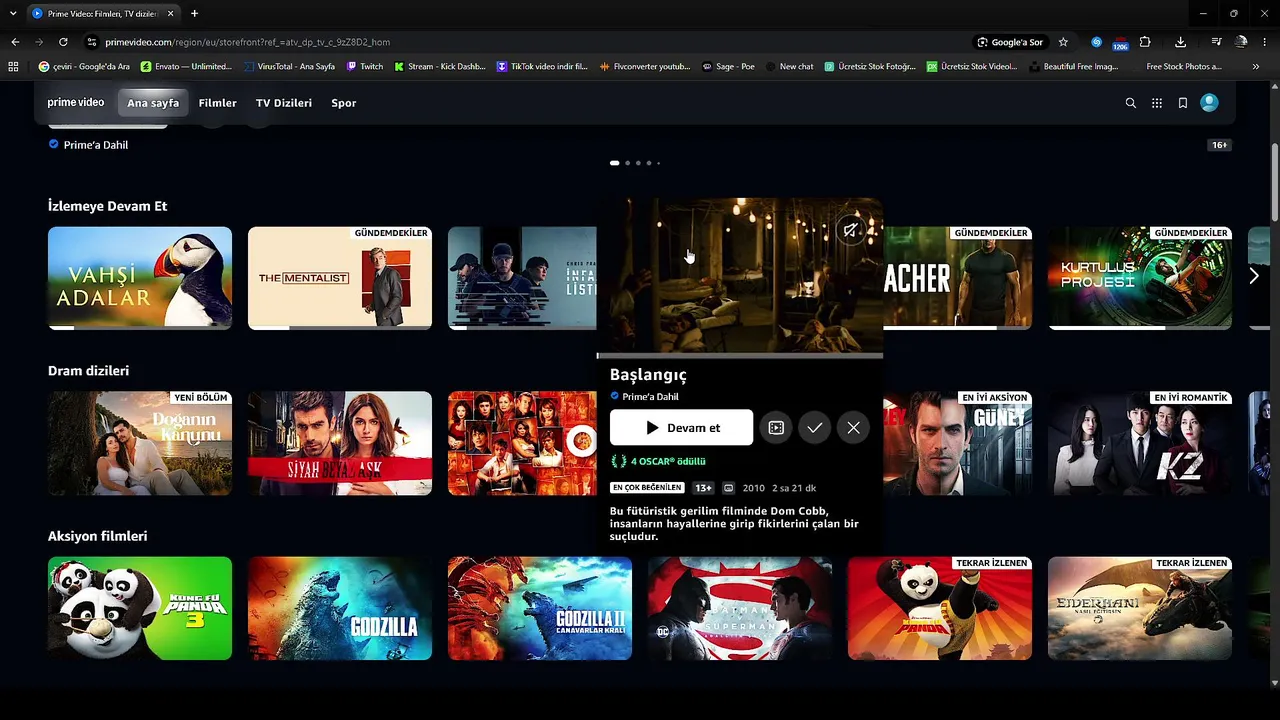1280x720 pixels.
Task: Open the apps grid in bookmarks bar
Action: click(x=13, y=67)
